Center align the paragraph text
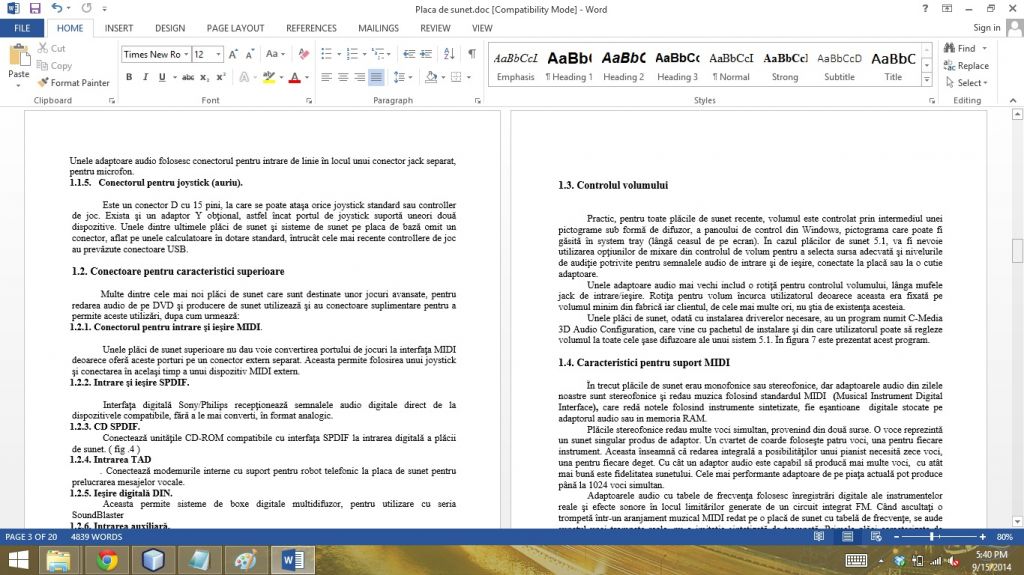 click(x=342, y=77)
